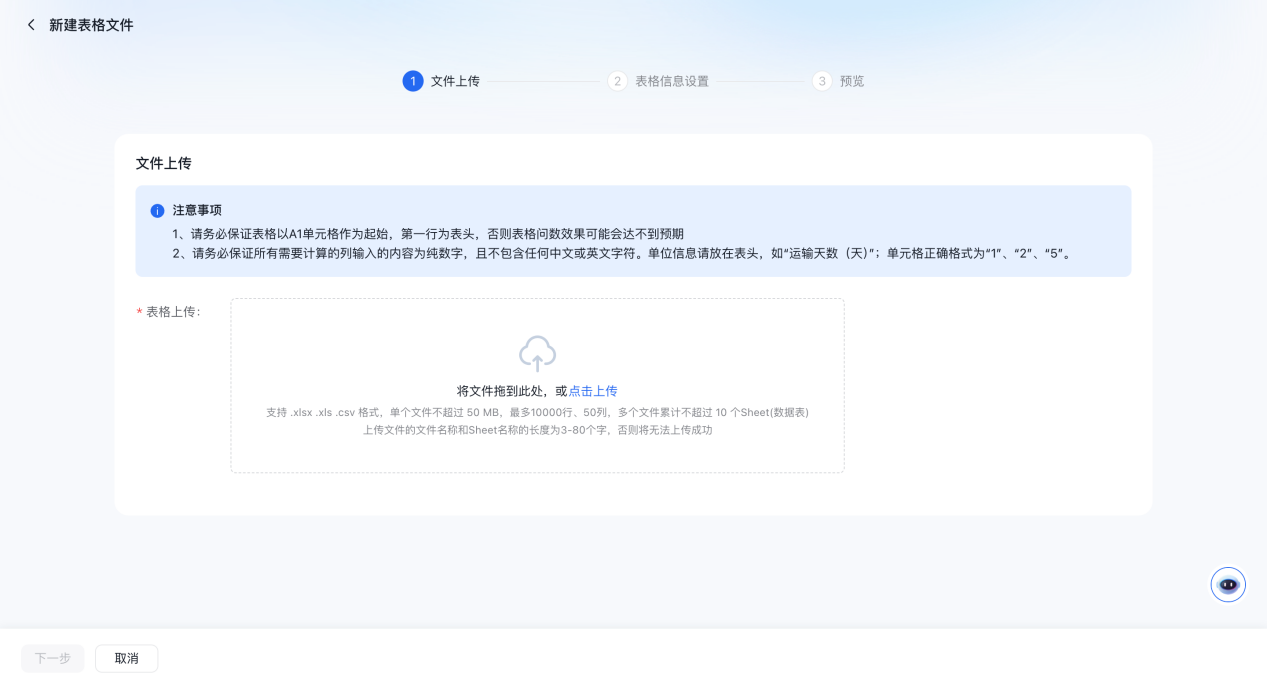
Task: Click the blue info icon next to 注意事项
Action: pyautogui.click(x=157, y=211)
